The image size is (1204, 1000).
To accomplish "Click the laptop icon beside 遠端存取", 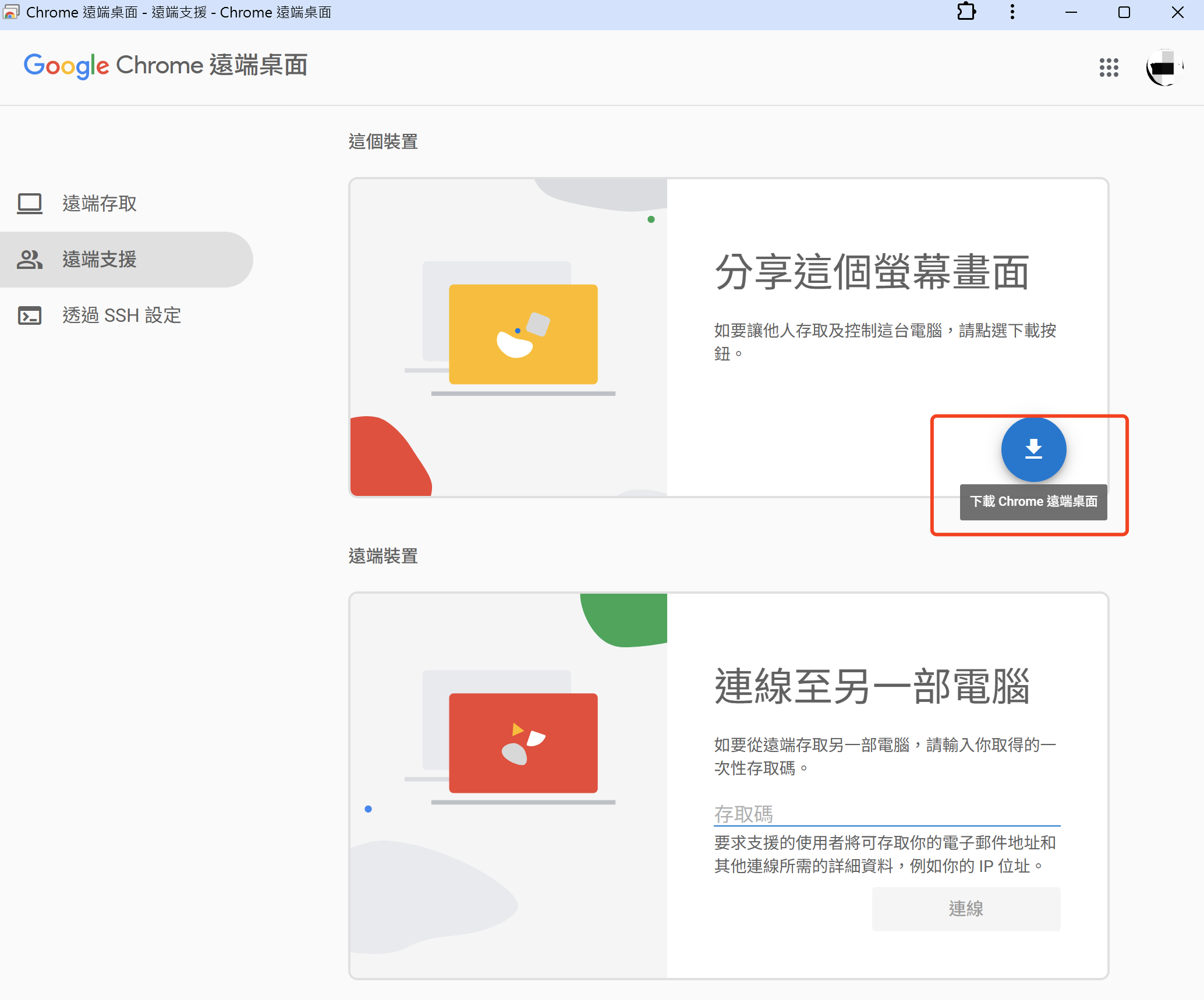I will pyautogui.click(x=30, y=204).
